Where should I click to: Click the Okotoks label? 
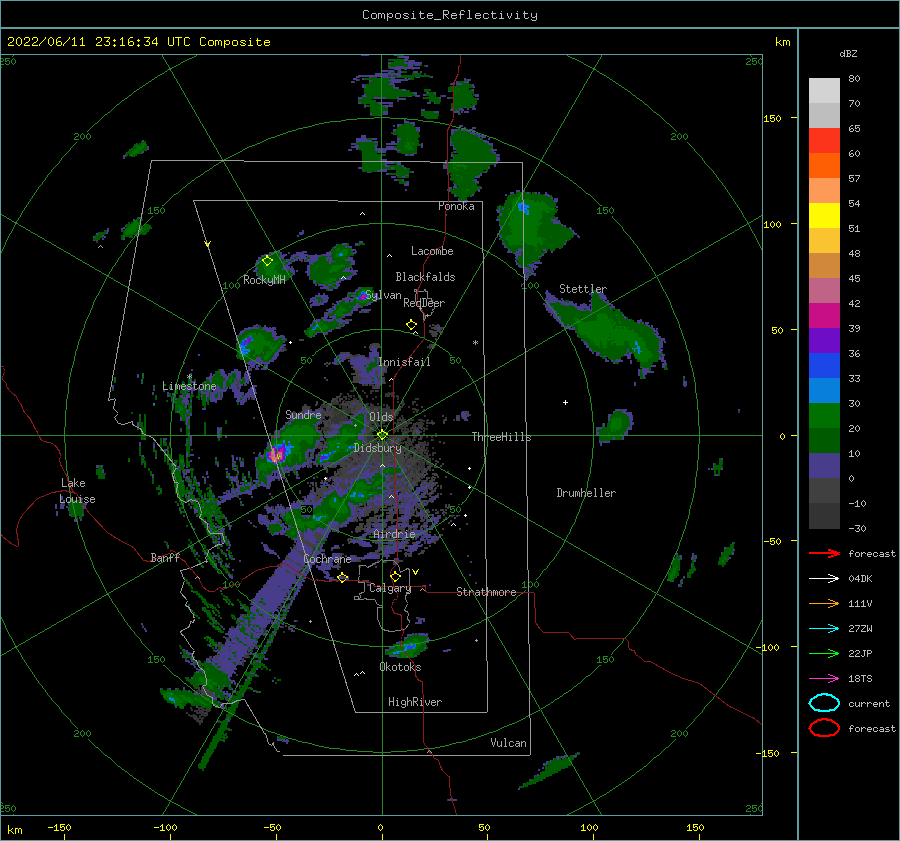coord(400,667)
